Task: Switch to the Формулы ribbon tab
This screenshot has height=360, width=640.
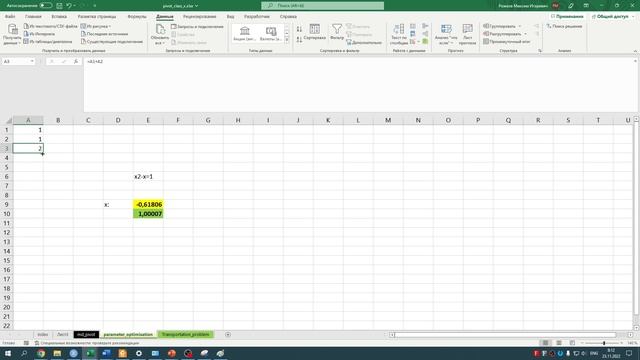Action: [137, 17]
